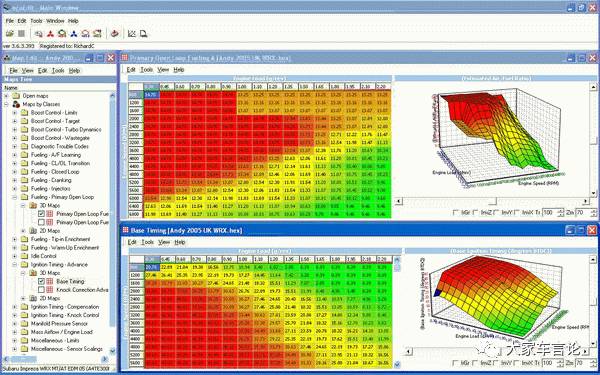Click the red ECU flash toolbar icon
This screenshot has height=375, width=600.
(x=114, y=34)
